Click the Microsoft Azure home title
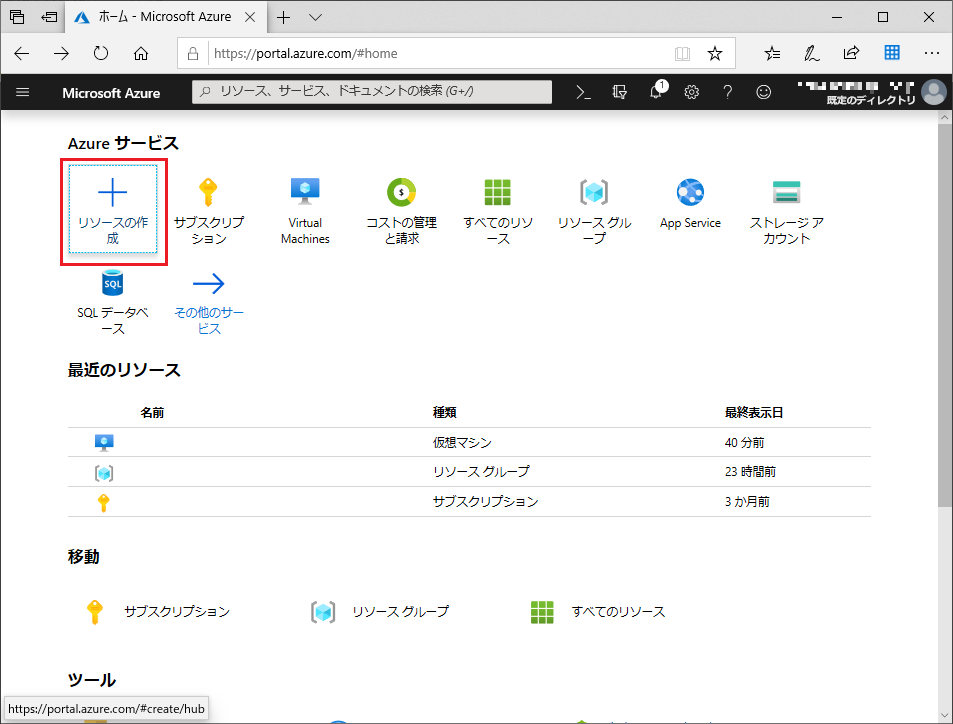The height and width of the screenshot is (724, 953). [111, 93]
